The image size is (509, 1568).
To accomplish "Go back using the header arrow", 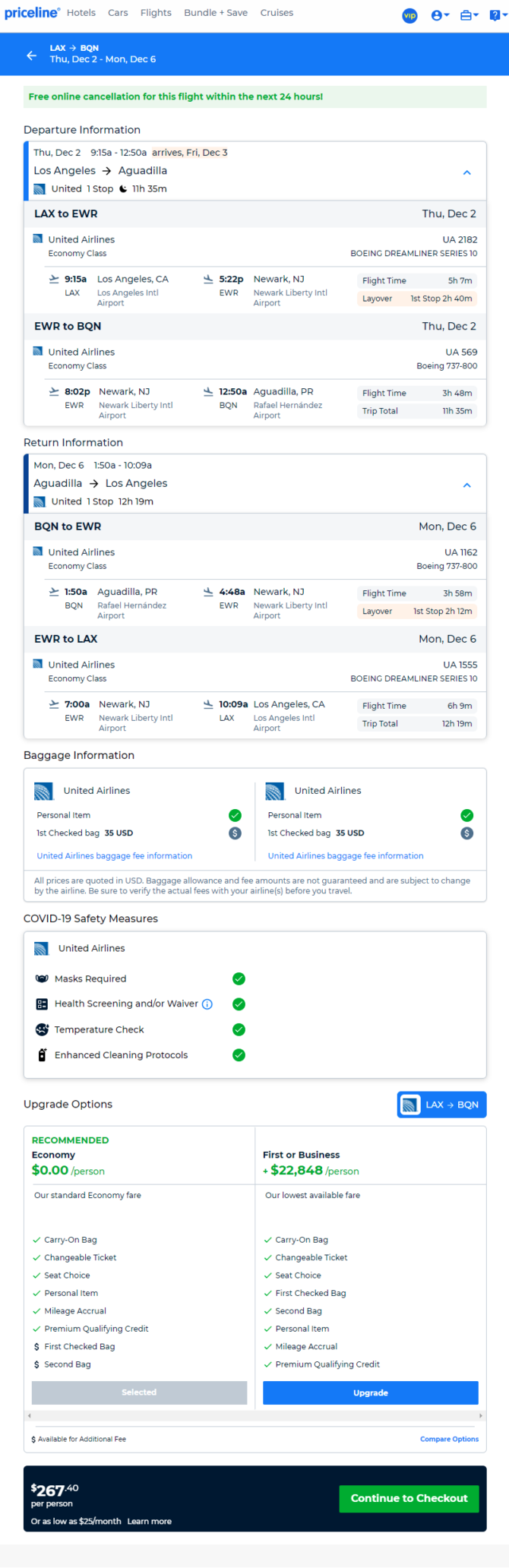I will (31, 55).
